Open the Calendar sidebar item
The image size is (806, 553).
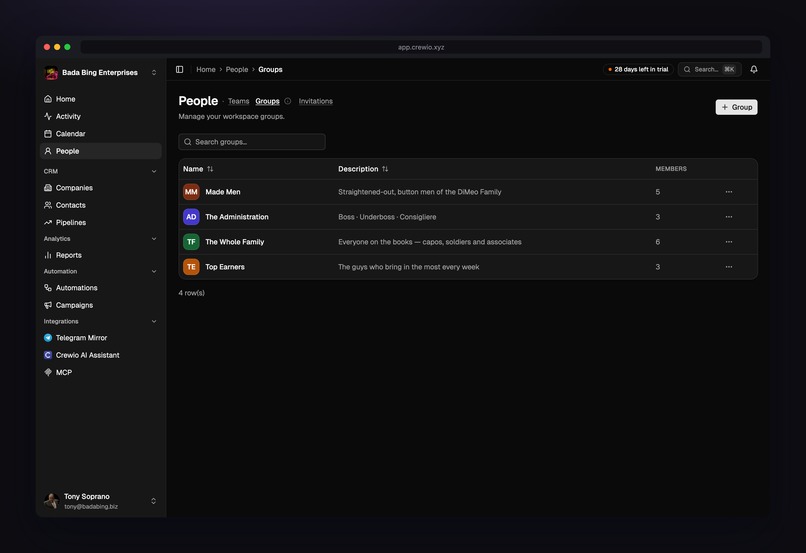pyautogui.click(x=100, y=134)
